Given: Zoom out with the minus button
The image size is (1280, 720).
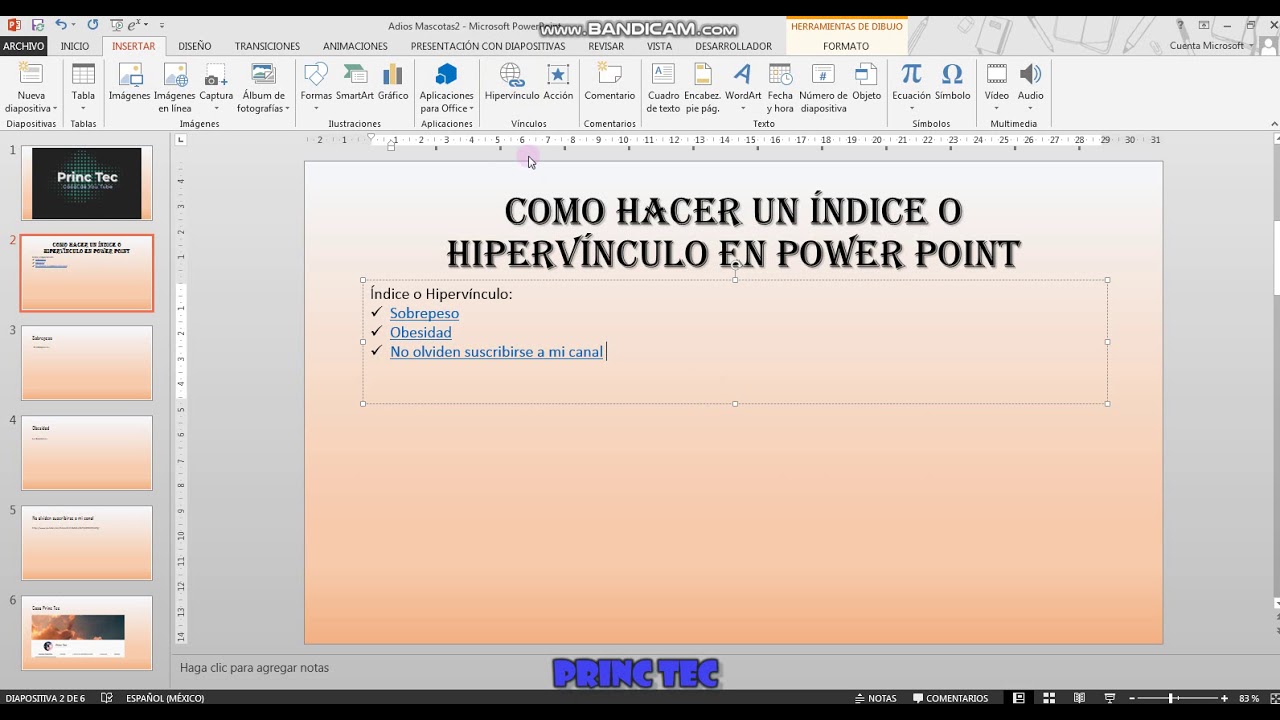Looking at the screenshot, I should 1134,698.
